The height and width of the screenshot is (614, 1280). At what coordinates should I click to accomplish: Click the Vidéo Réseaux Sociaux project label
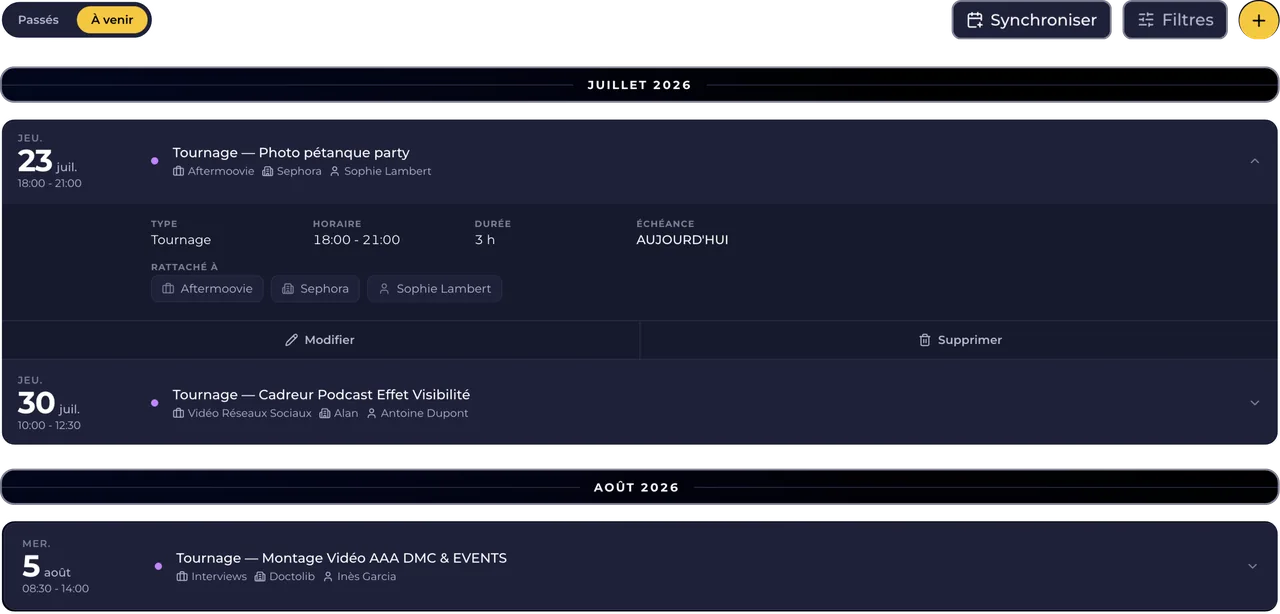pos(249,413)
